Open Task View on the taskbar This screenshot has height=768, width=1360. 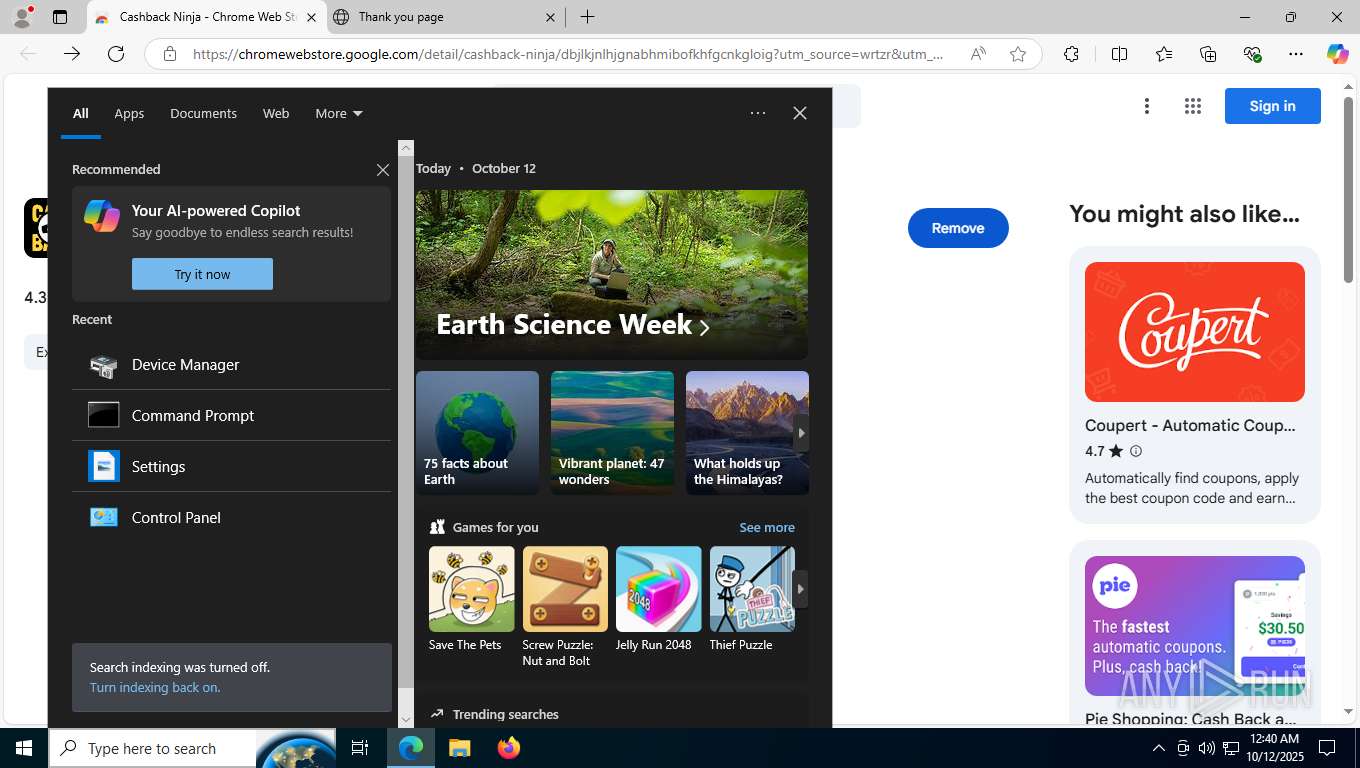[x=360, y=748]
